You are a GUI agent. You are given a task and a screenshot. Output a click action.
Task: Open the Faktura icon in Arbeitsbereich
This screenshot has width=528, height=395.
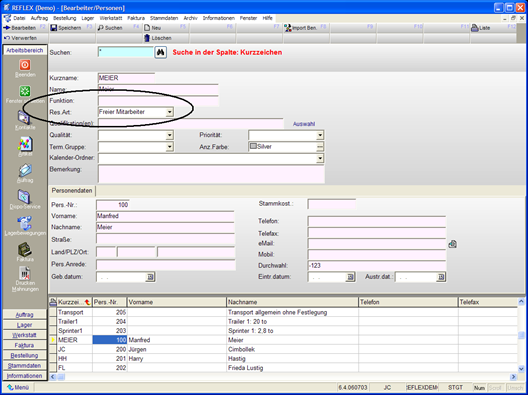tap(25, 249)
